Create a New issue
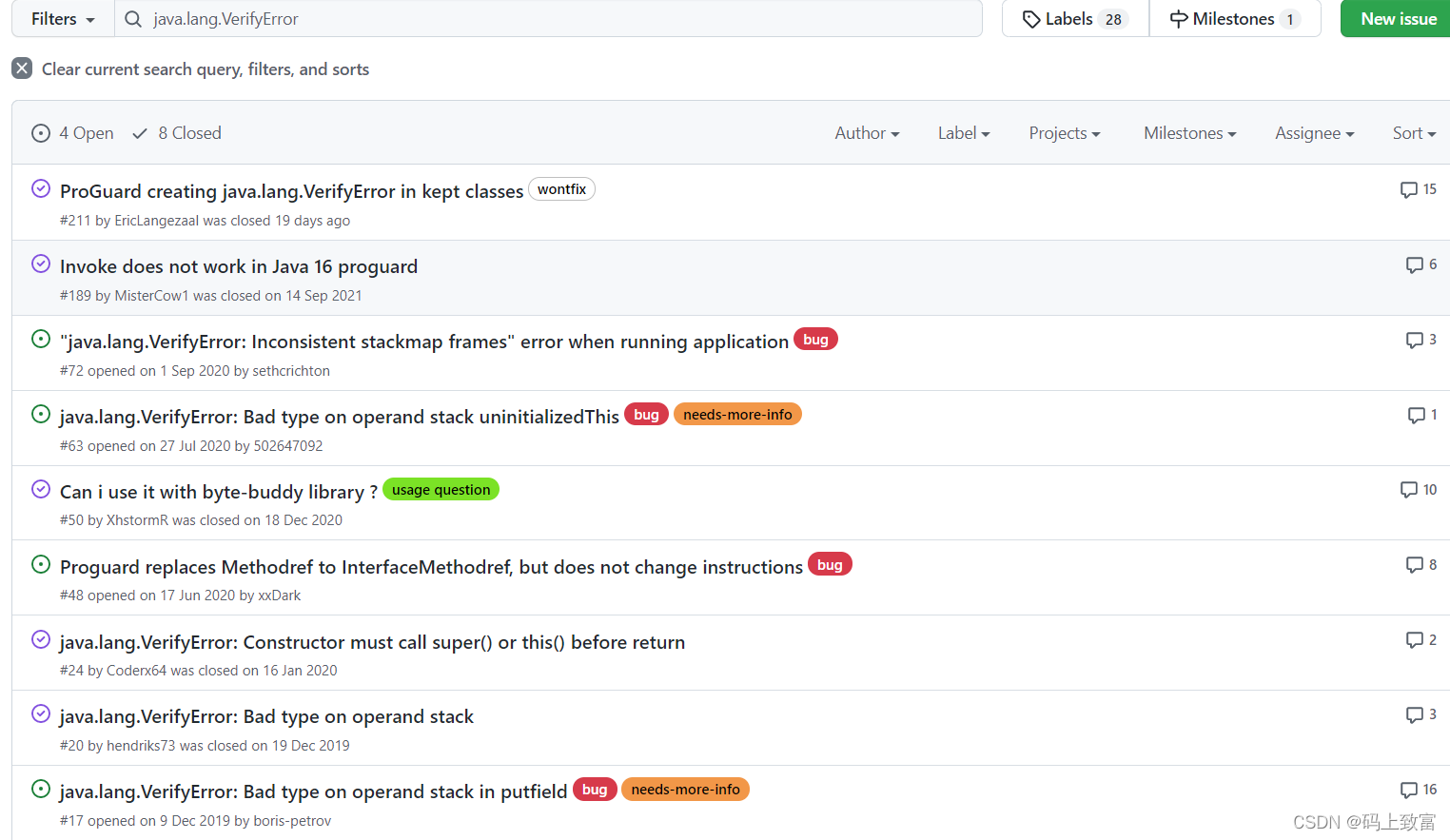 [1398, 19]
